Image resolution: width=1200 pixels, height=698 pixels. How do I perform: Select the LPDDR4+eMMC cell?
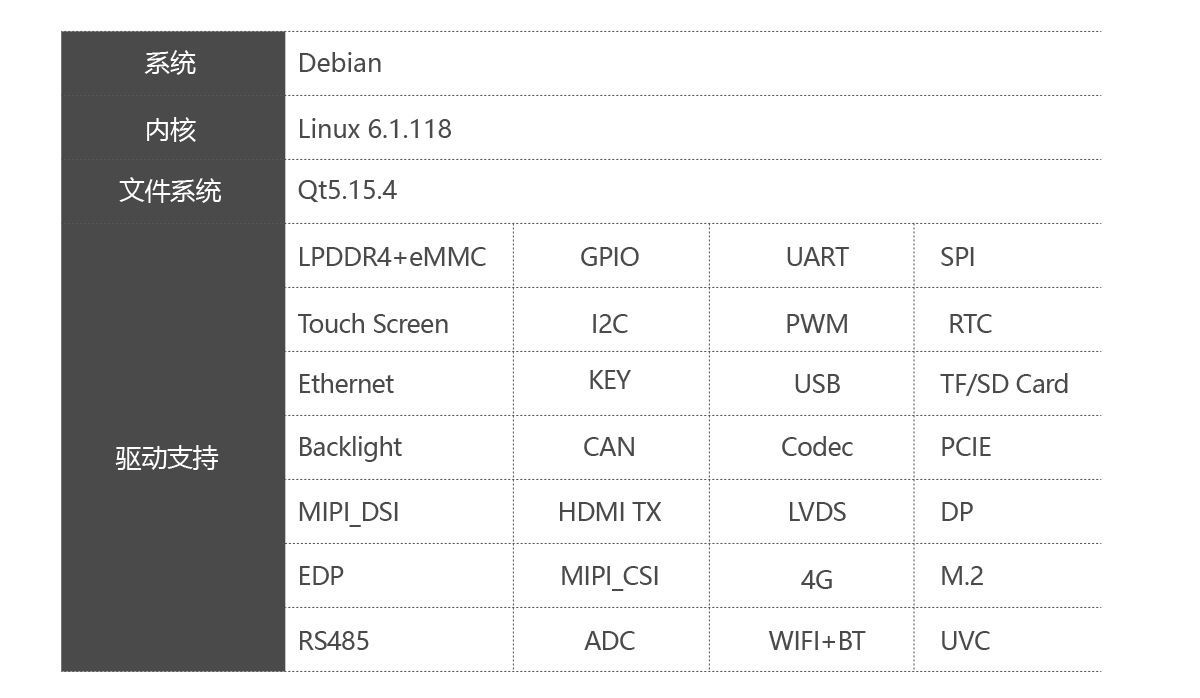pyautogui.click(x=392, y=257)
